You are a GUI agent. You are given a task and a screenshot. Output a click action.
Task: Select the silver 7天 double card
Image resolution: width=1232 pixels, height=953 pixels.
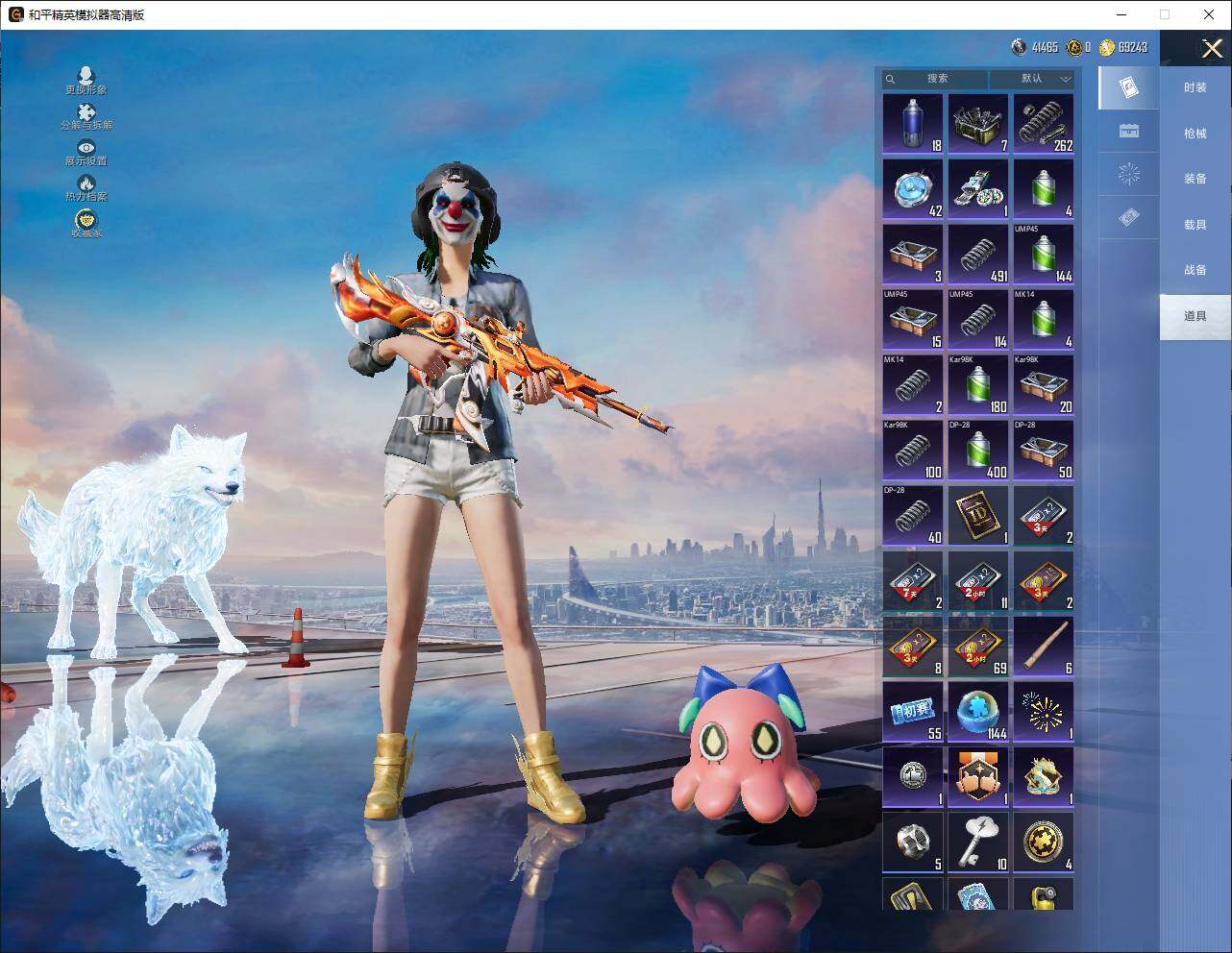pyautogui.click(x=913, y=581)
